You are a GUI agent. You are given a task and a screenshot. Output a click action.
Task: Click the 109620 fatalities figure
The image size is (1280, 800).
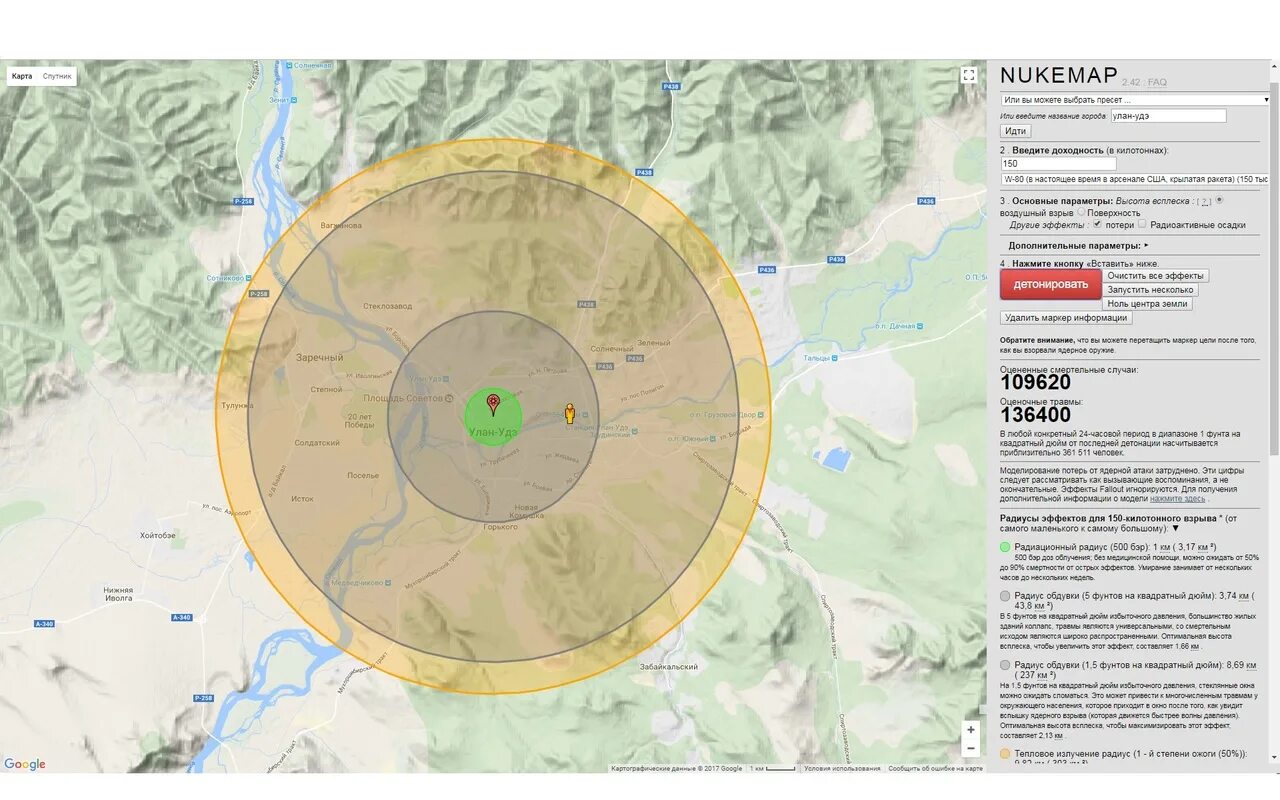pos(1036,383)
